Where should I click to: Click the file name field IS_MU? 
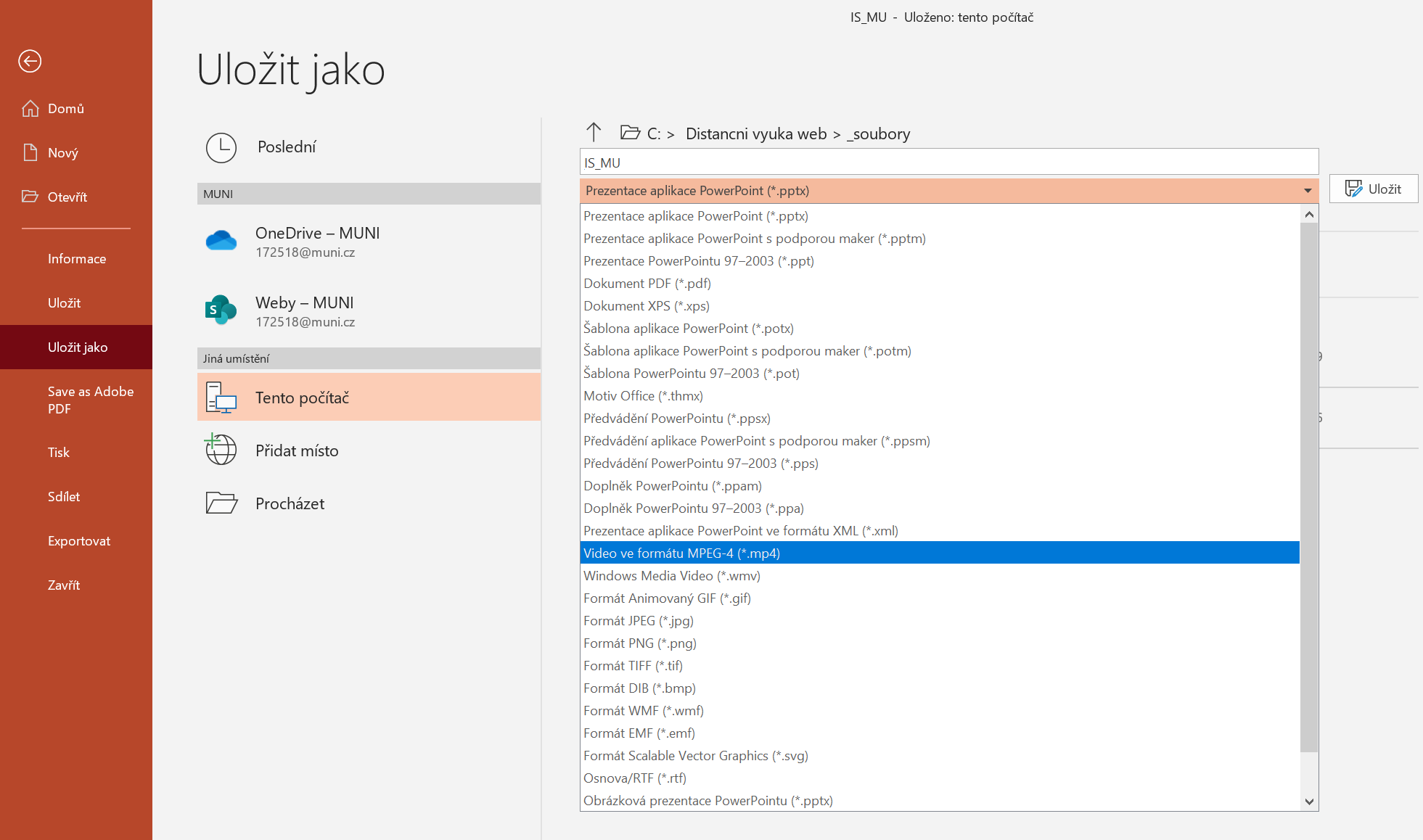[949, 162]
